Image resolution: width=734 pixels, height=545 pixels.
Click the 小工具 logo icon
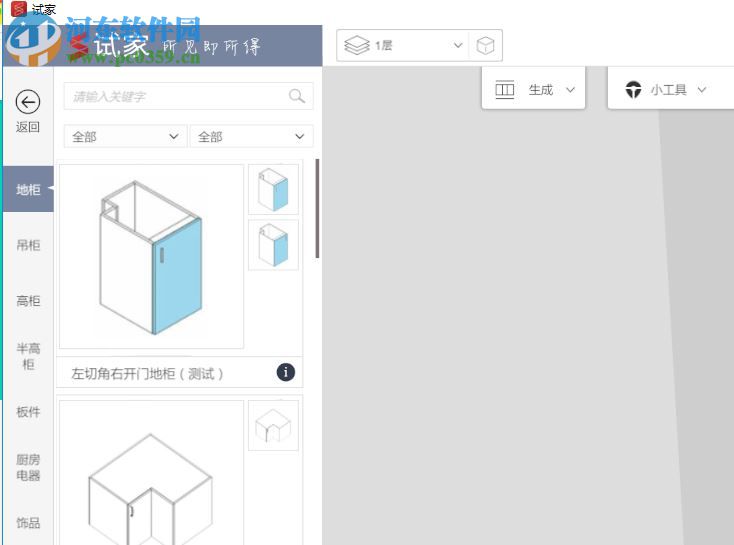633,89
